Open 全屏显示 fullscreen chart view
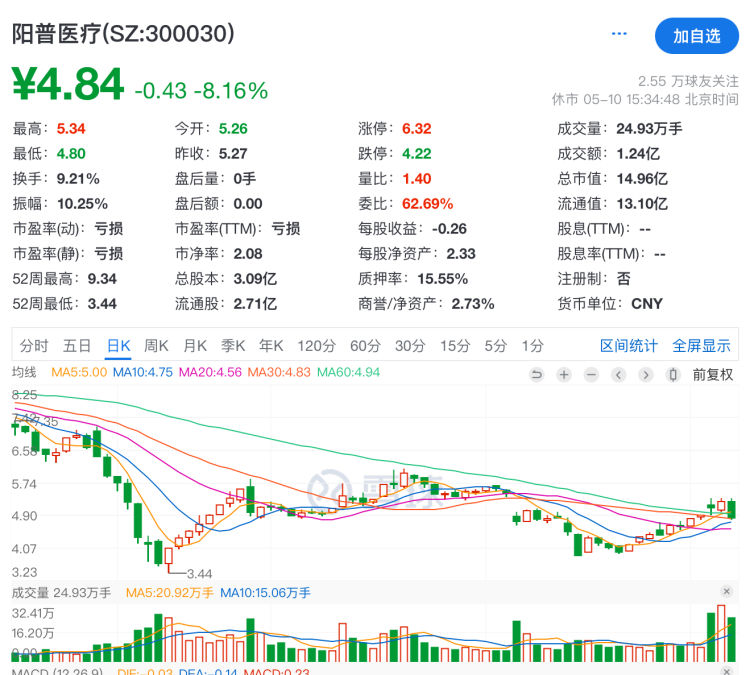This screenshot has width=750, height=675. (701, 345)
